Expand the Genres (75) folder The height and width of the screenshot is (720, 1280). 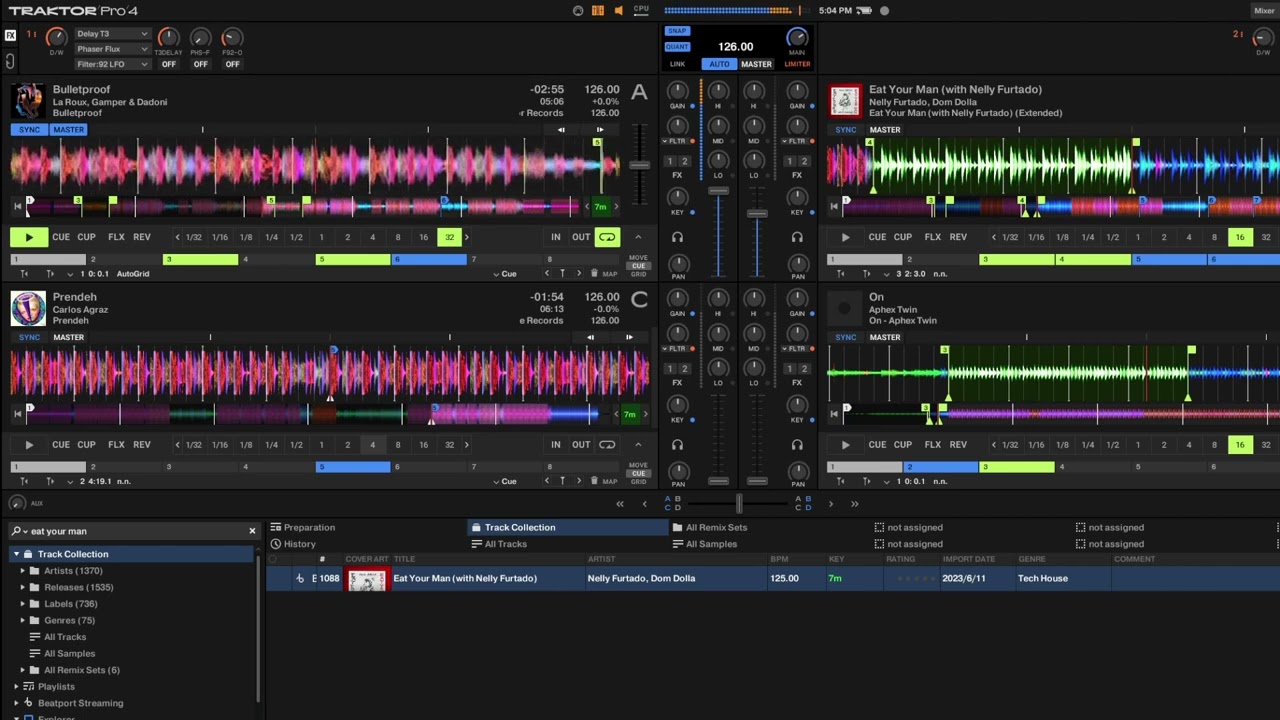pos(23,620)
